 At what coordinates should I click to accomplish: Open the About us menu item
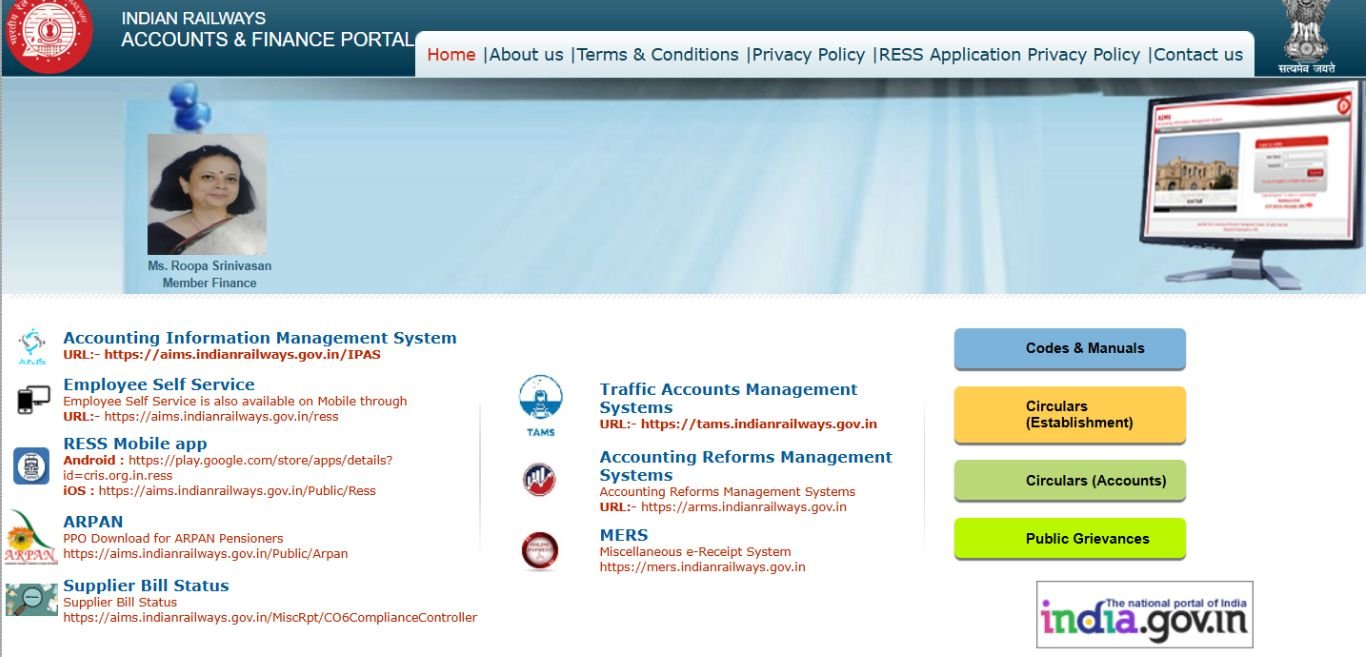coord(526,55)
